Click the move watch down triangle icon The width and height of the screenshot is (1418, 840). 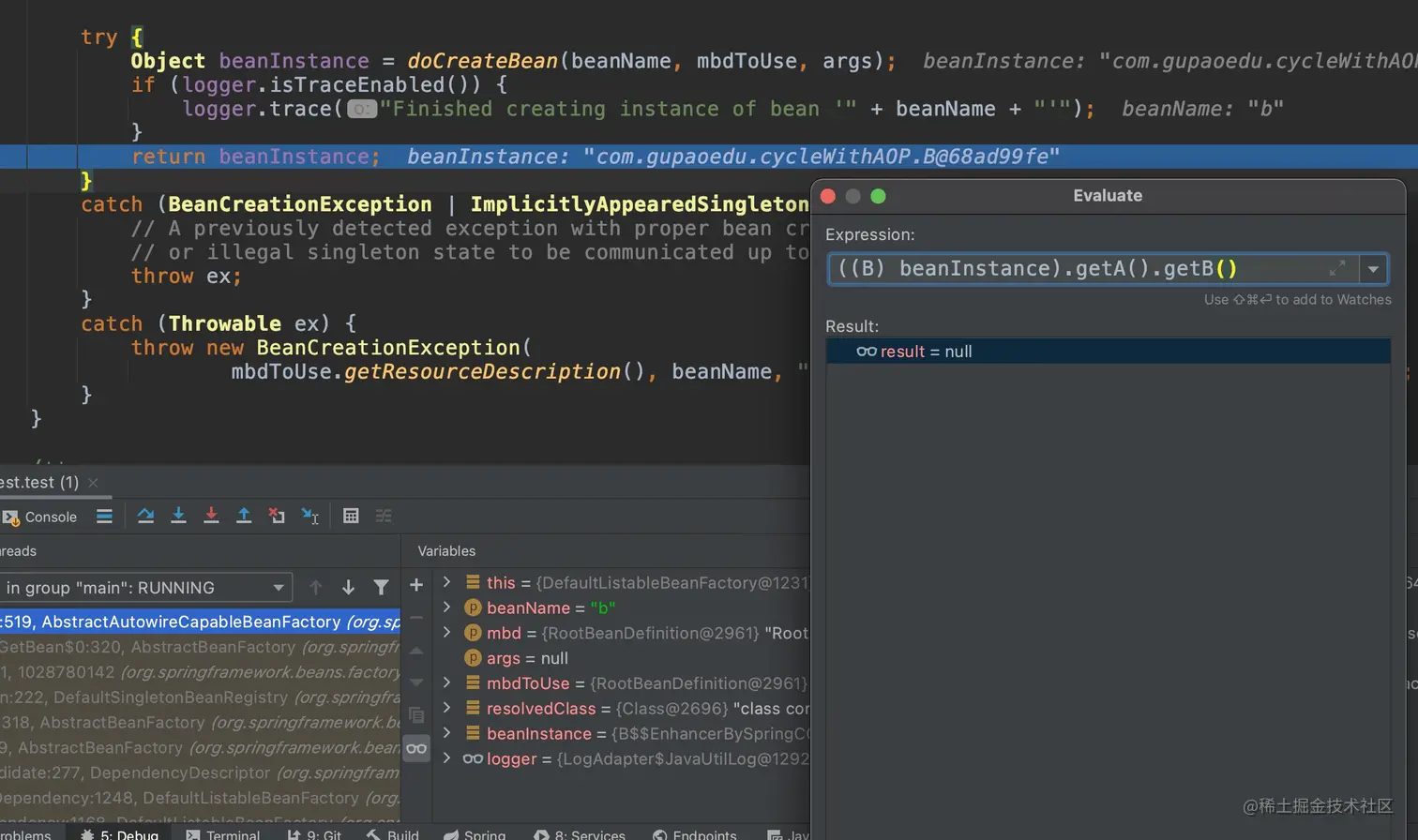pyautogui.click(x=416, y=682)
